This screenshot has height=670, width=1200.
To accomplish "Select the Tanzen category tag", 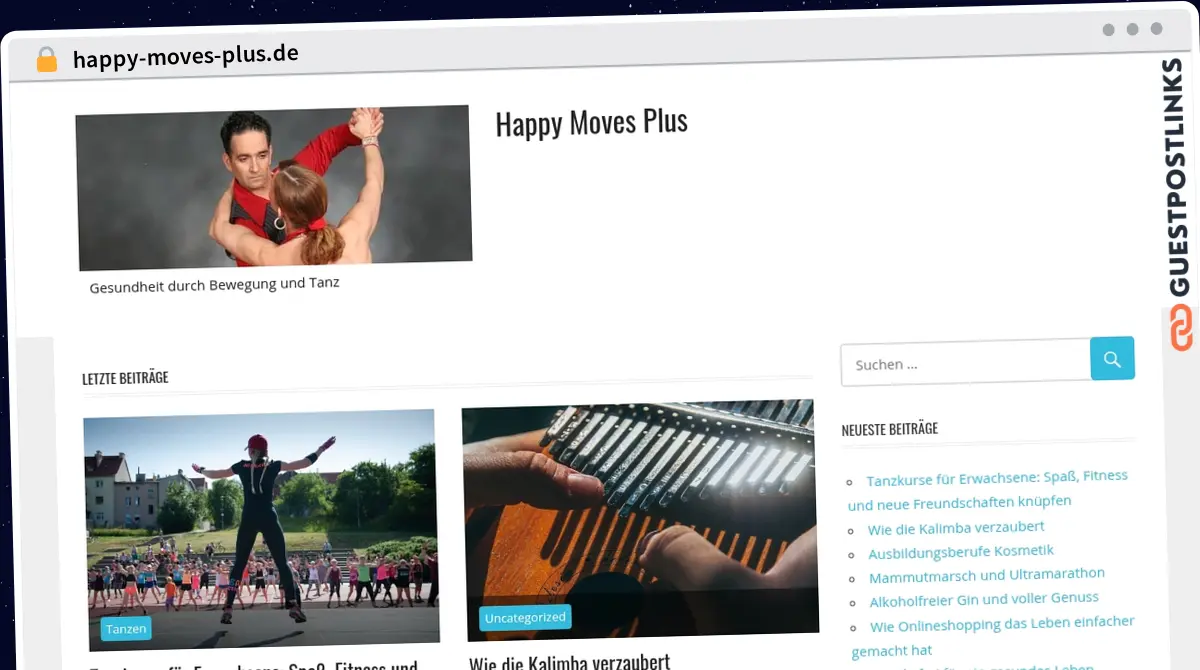I will 126,629.
